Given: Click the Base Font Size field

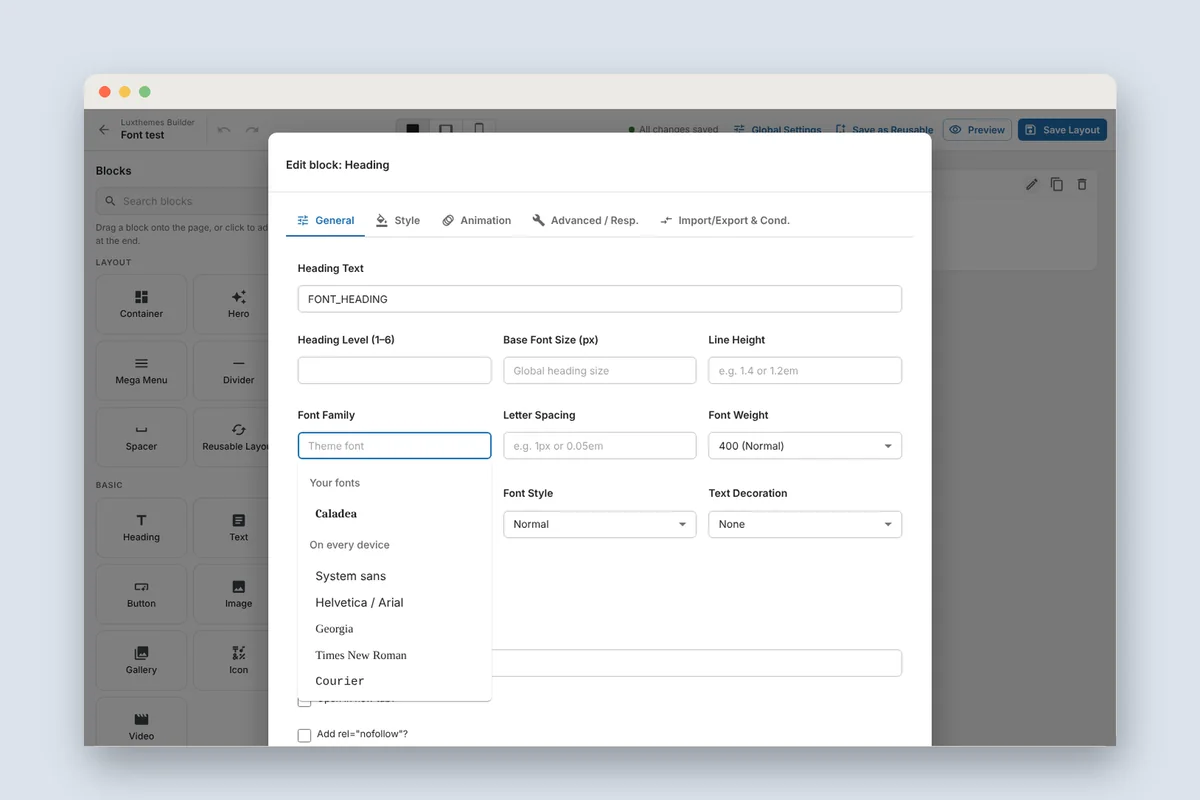Looking at the screenshot, I should point(599,370).
